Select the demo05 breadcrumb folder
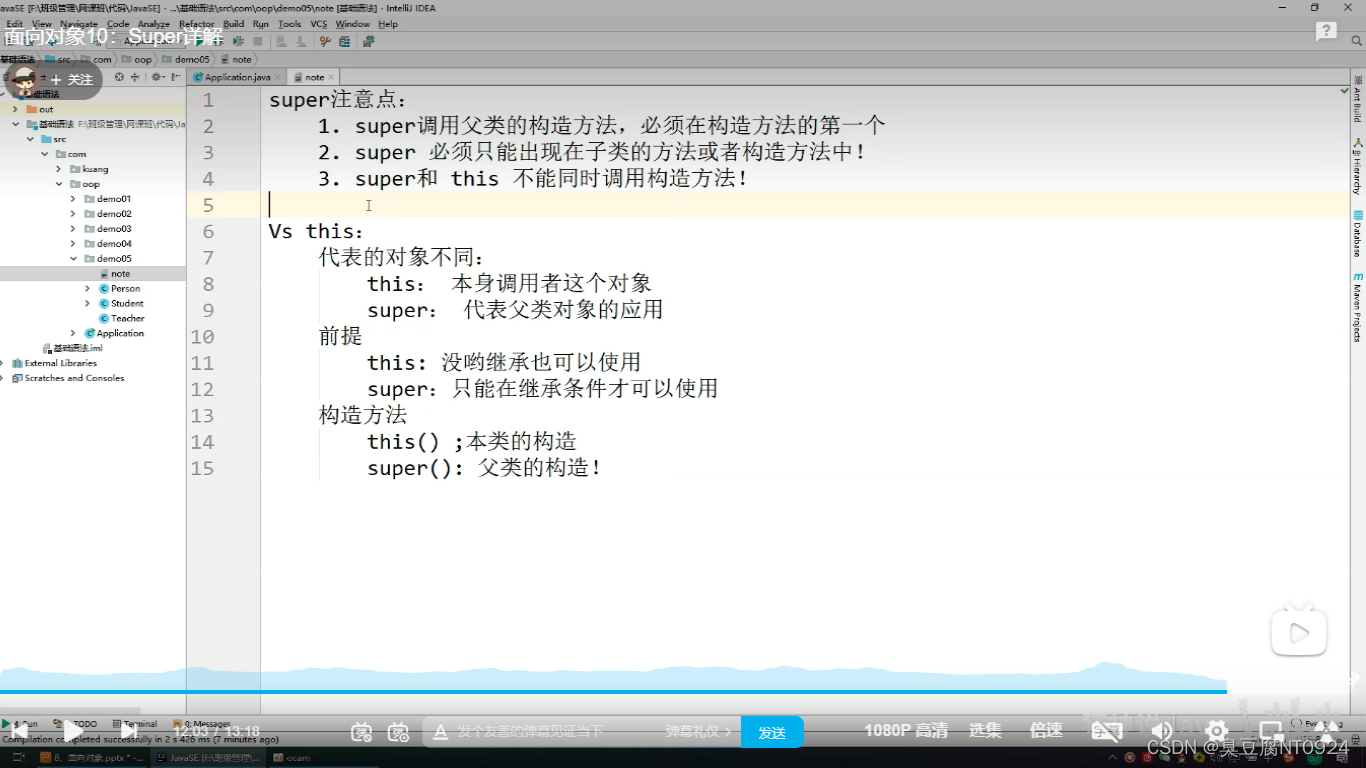Viewport: 1366px width, 768px height. 187,59
